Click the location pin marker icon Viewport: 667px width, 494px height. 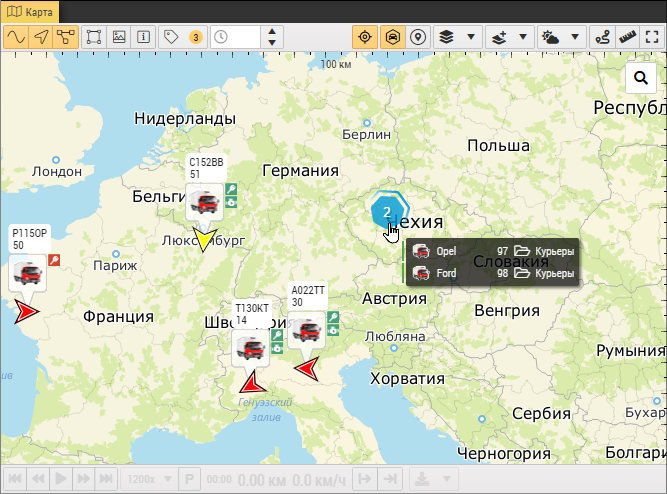[418, 37]
